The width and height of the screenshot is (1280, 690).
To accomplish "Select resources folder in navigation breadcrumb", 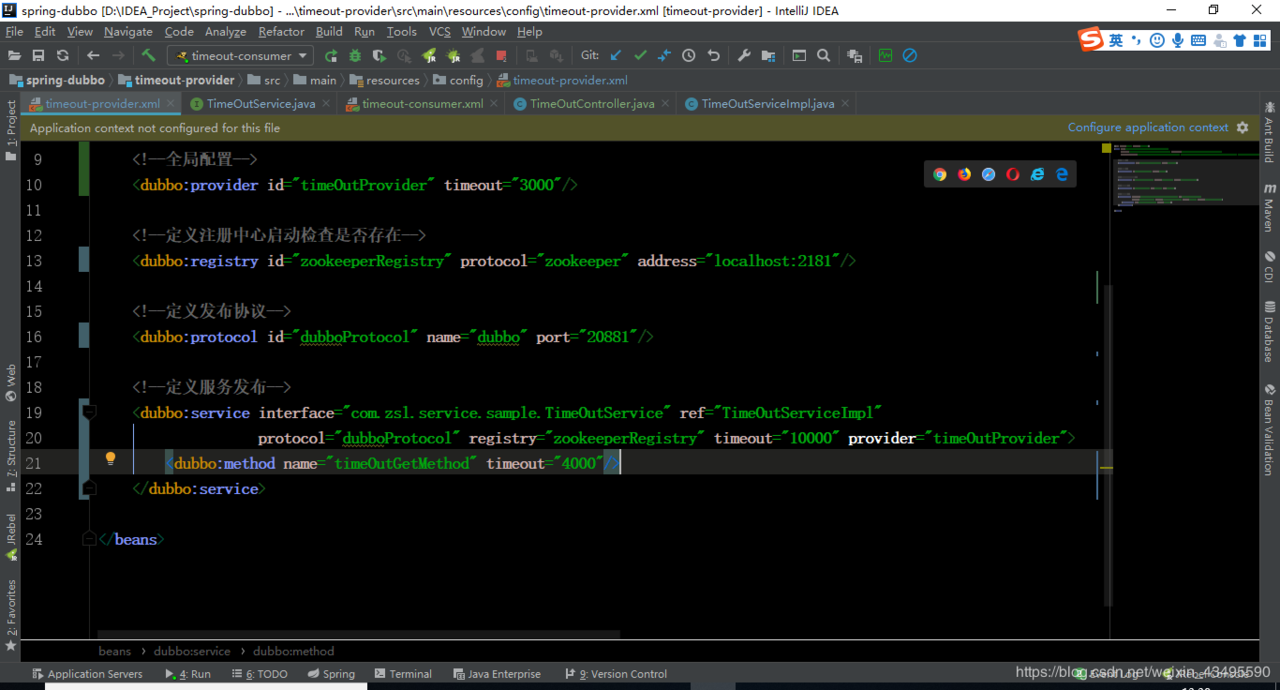I will [x=385, y=80].
